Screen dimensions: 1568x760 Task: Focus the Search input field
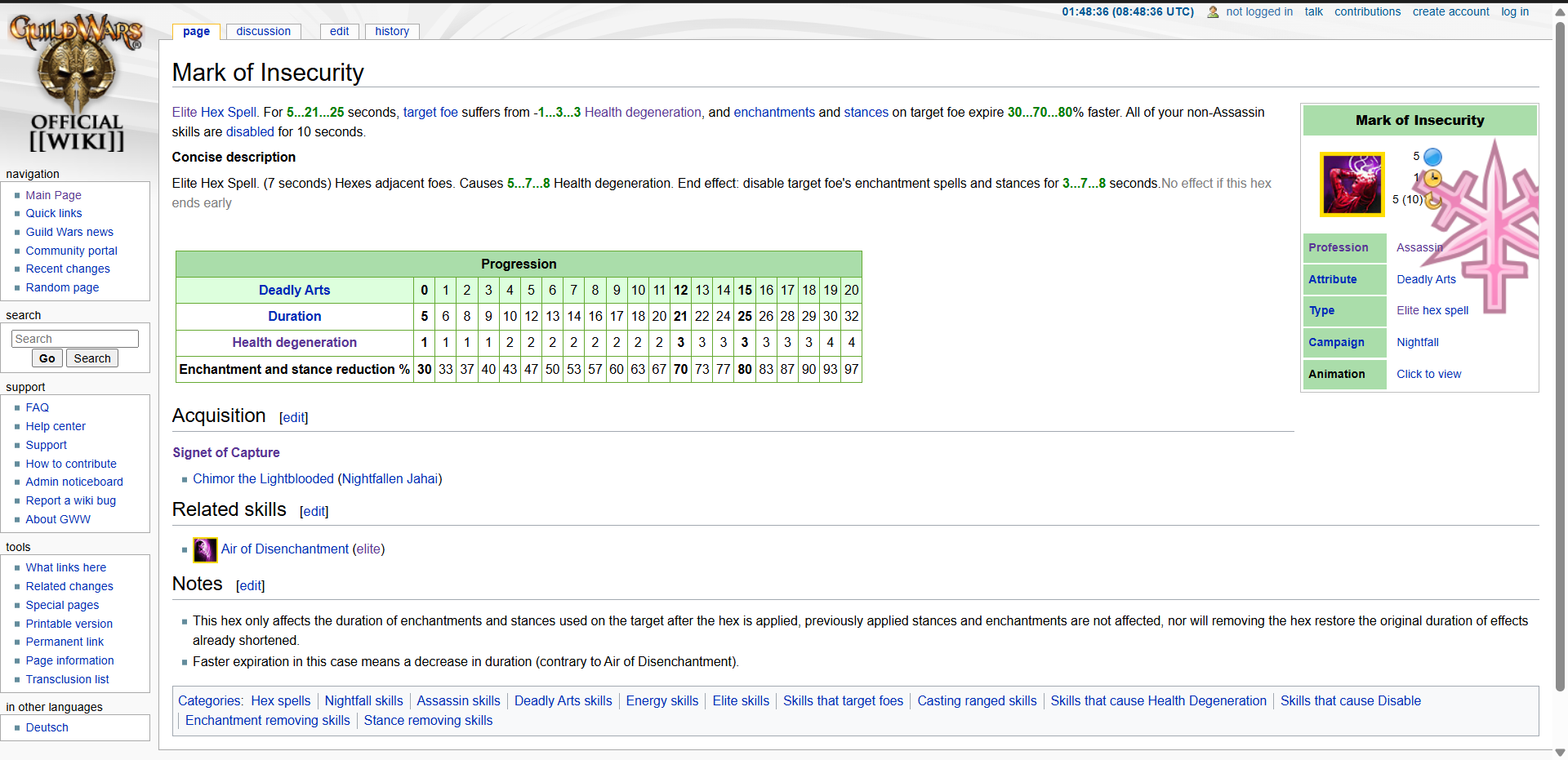(75, 339)
